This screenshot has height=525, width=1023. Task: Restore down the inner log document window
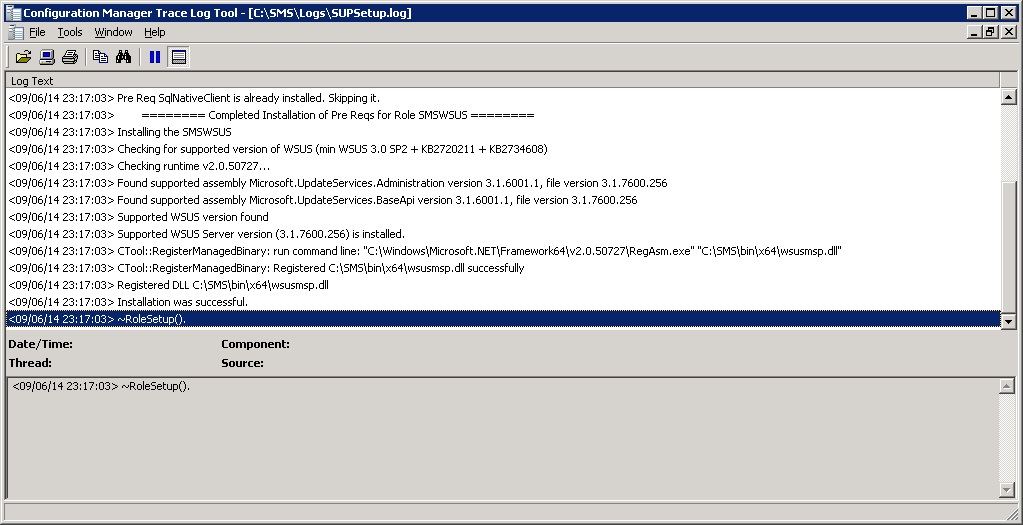[990, 32]
